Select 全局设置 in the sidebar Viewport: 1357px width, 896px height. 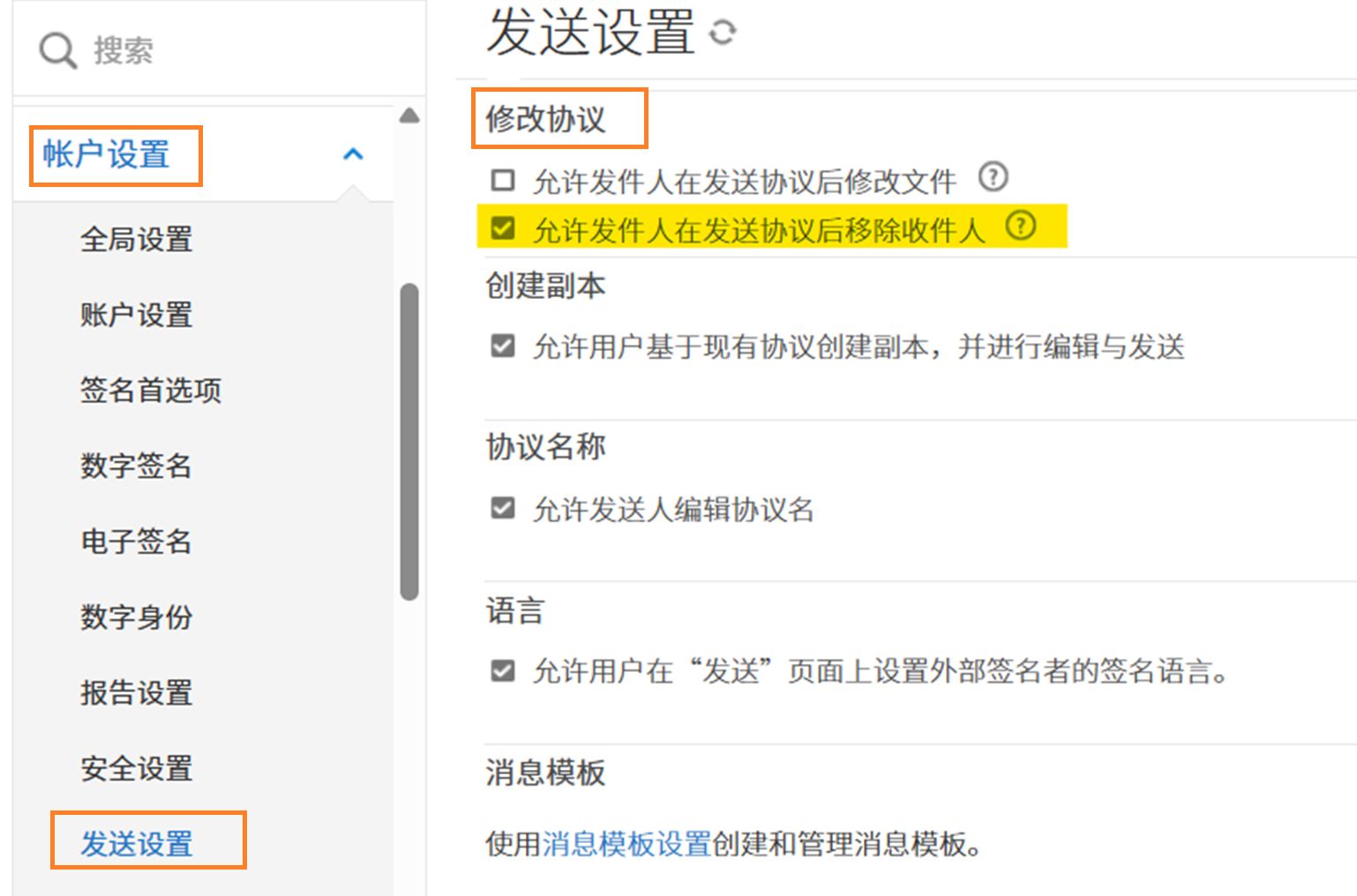coord(136,239)
